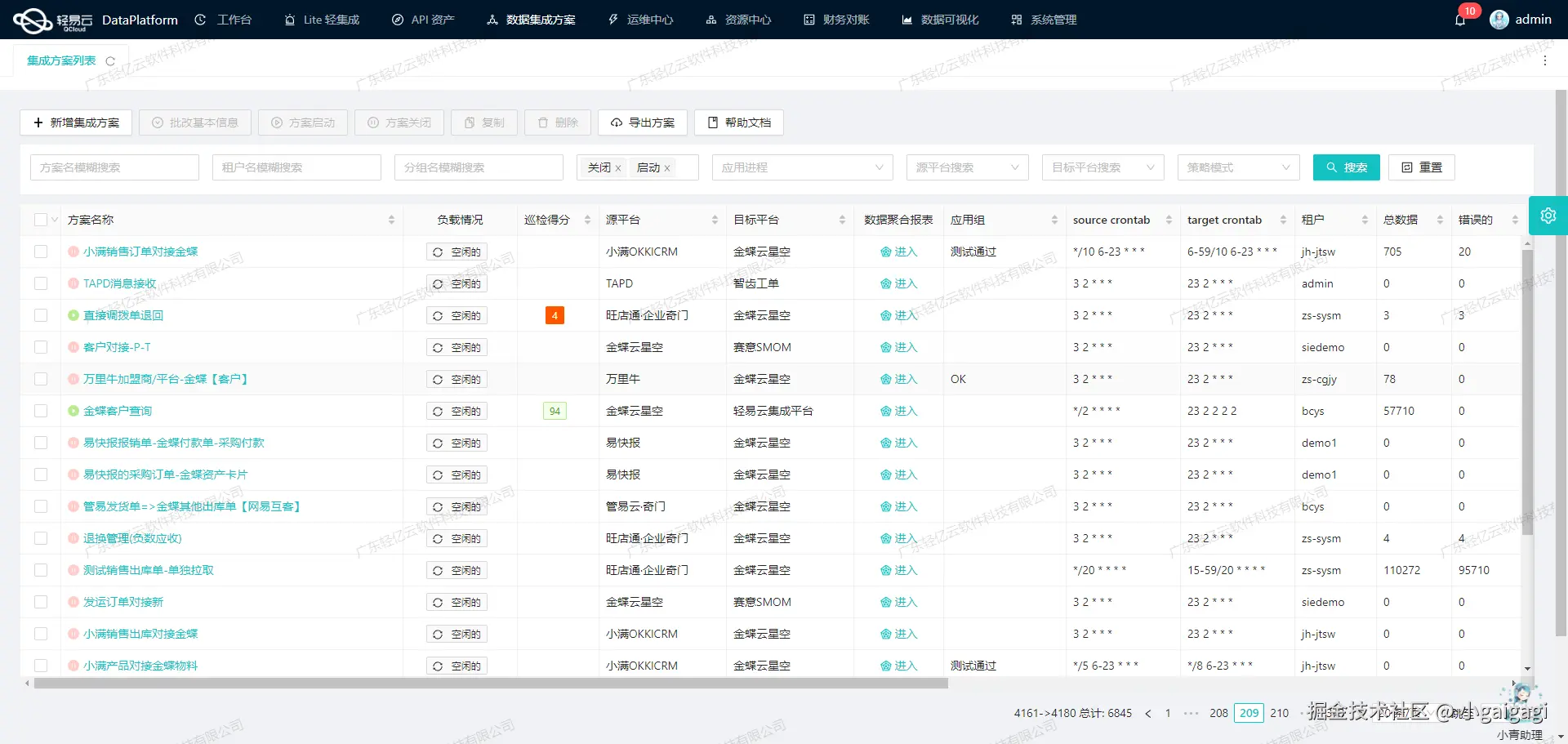Open the 策略模式 dropdown
Viewport: 1568px width, 744px height.
[x=1238, y=167]
